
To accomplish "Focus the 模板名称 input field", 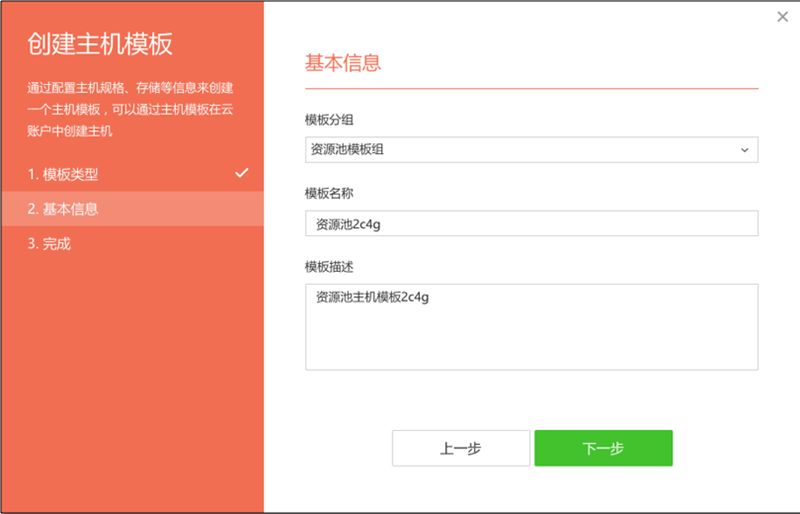I will [530, 224].
